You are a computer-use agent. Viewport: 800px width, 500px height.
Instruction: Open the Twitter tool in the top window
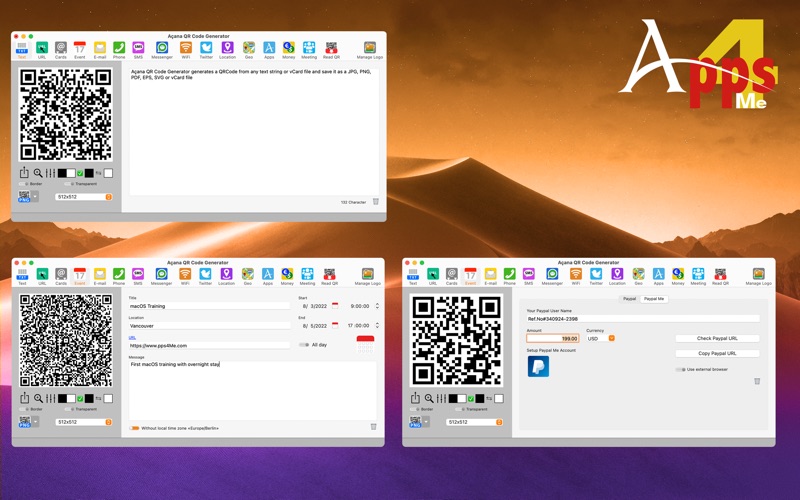[206, 49]
